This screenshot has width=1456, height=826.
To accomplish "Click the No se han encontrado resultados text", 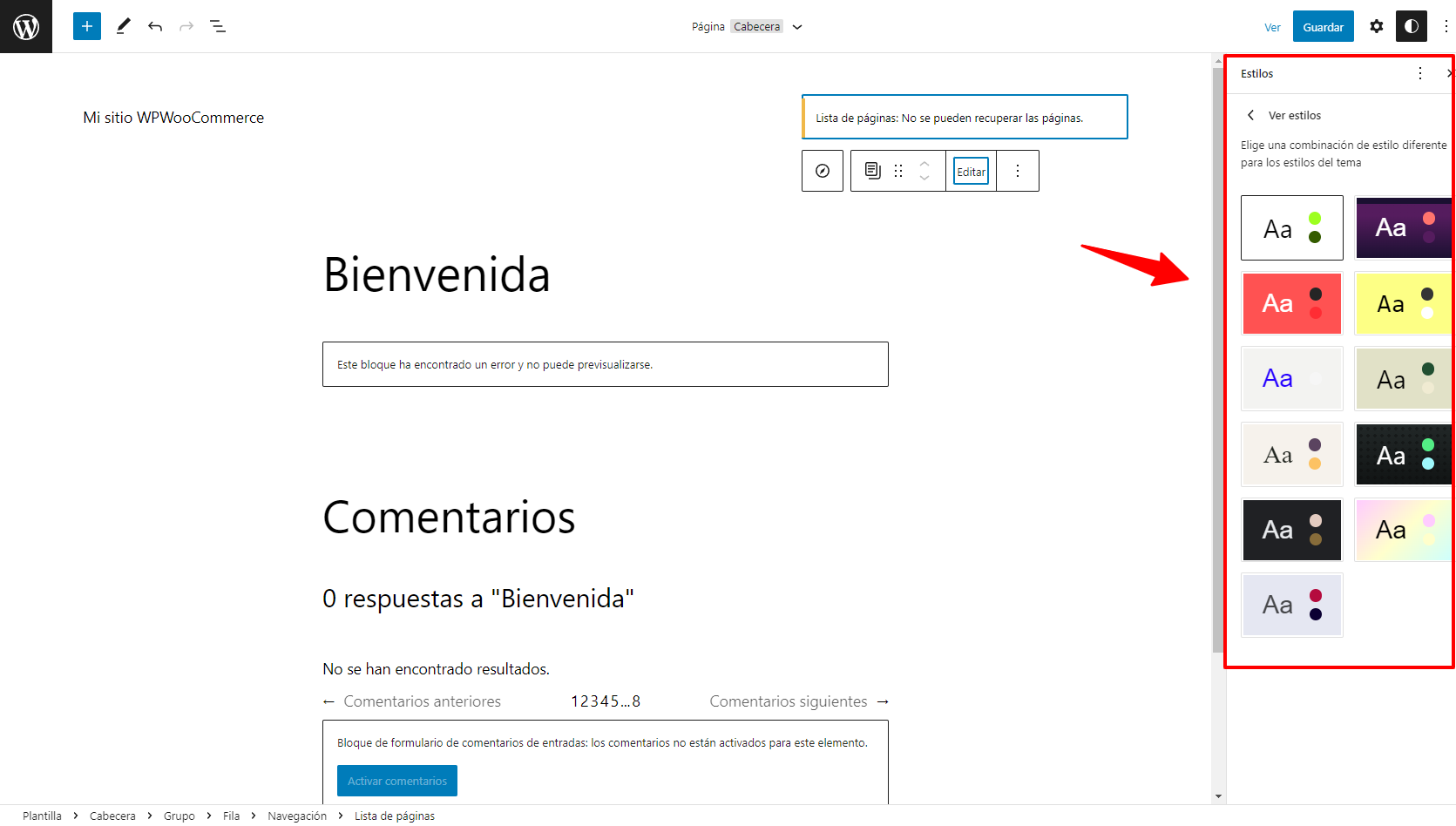I will click(437, 669).
